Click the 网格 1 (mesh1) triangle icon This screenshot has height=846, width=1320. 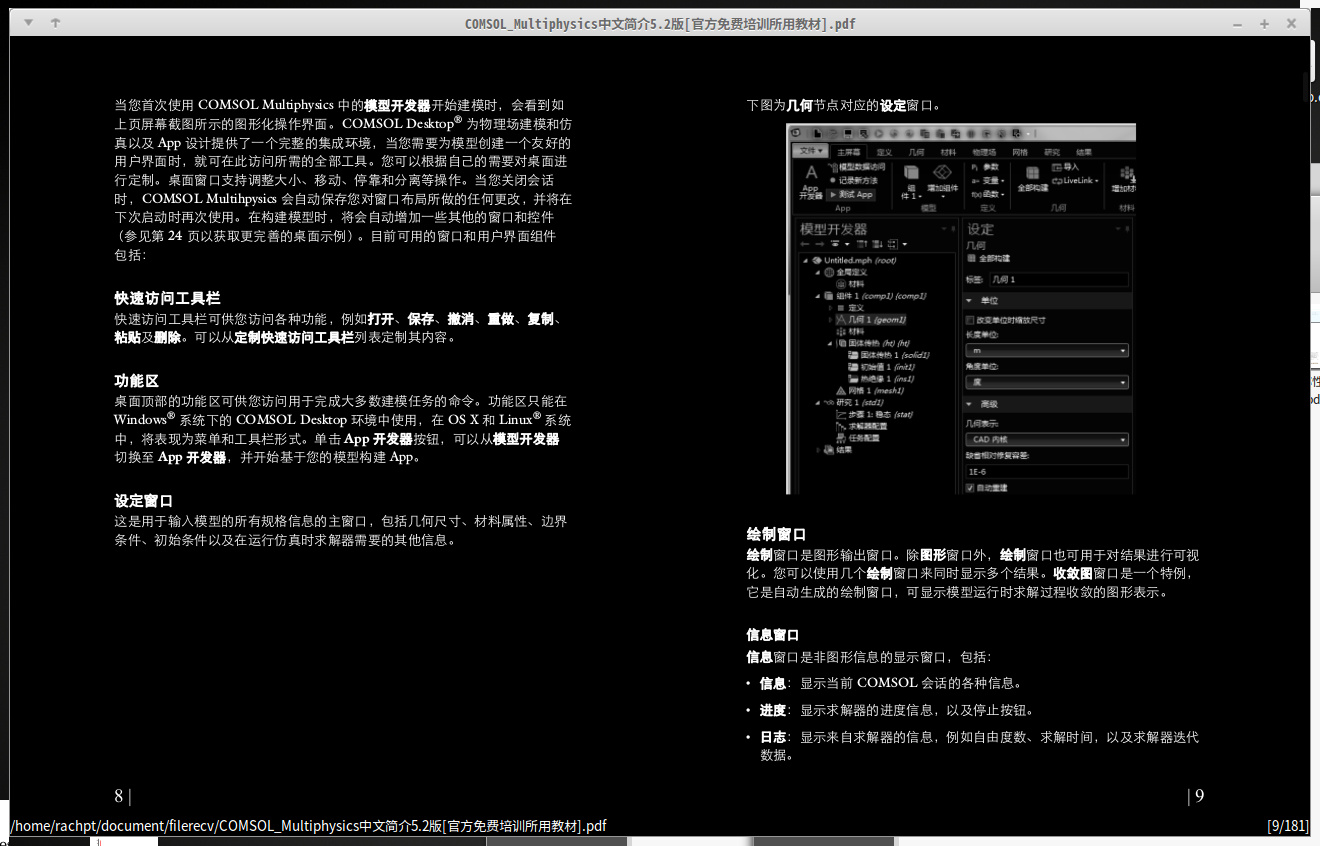coord(841,391)
